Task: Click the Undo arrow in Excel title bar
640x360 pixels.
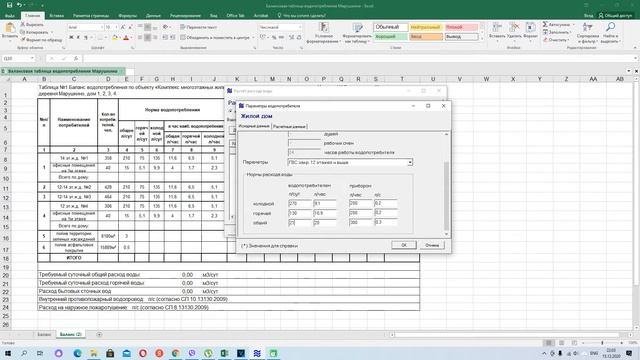Action: click(19, 5)
